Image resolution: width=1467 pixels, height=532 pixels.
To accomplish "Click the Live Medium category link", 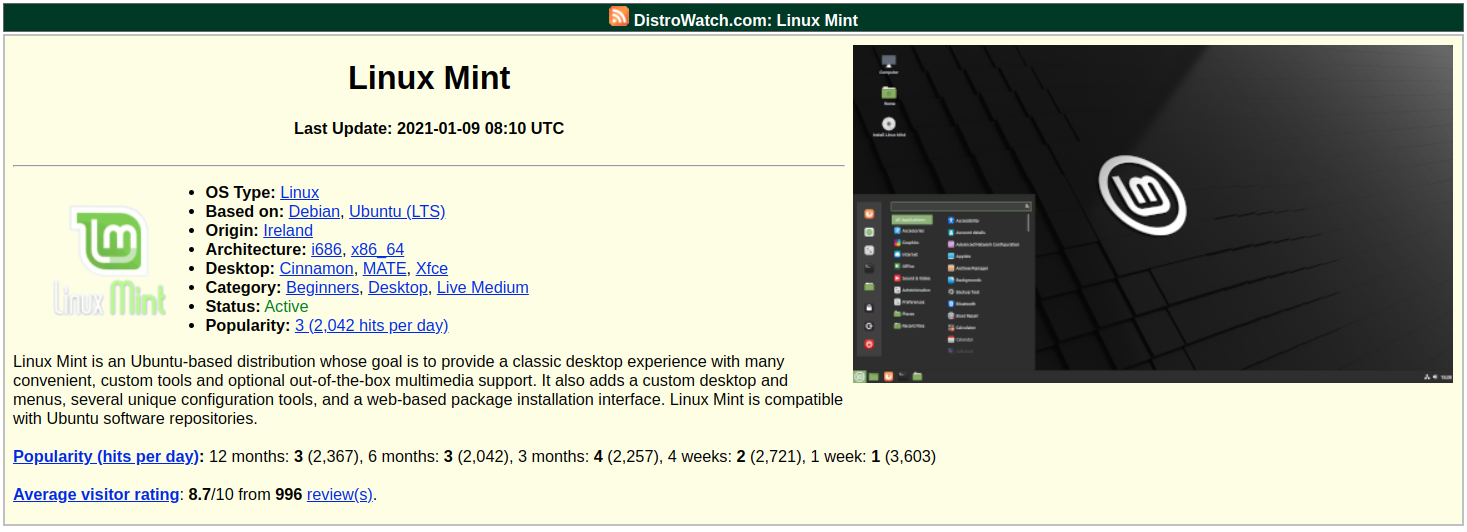I will coord(483,288).
